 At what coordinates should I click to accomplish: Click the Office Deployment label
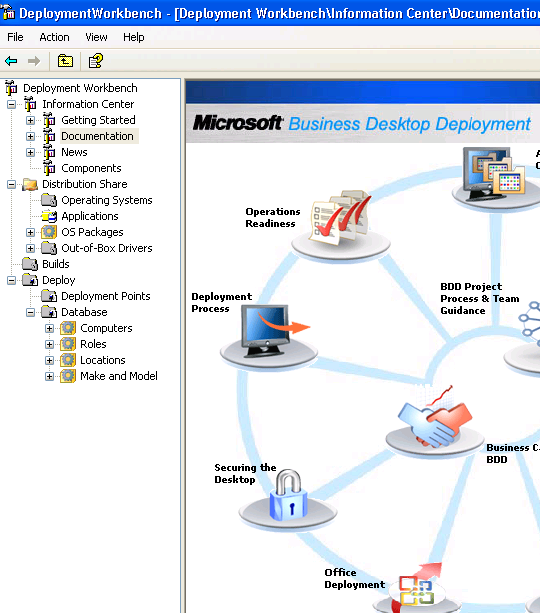[355, 579]
